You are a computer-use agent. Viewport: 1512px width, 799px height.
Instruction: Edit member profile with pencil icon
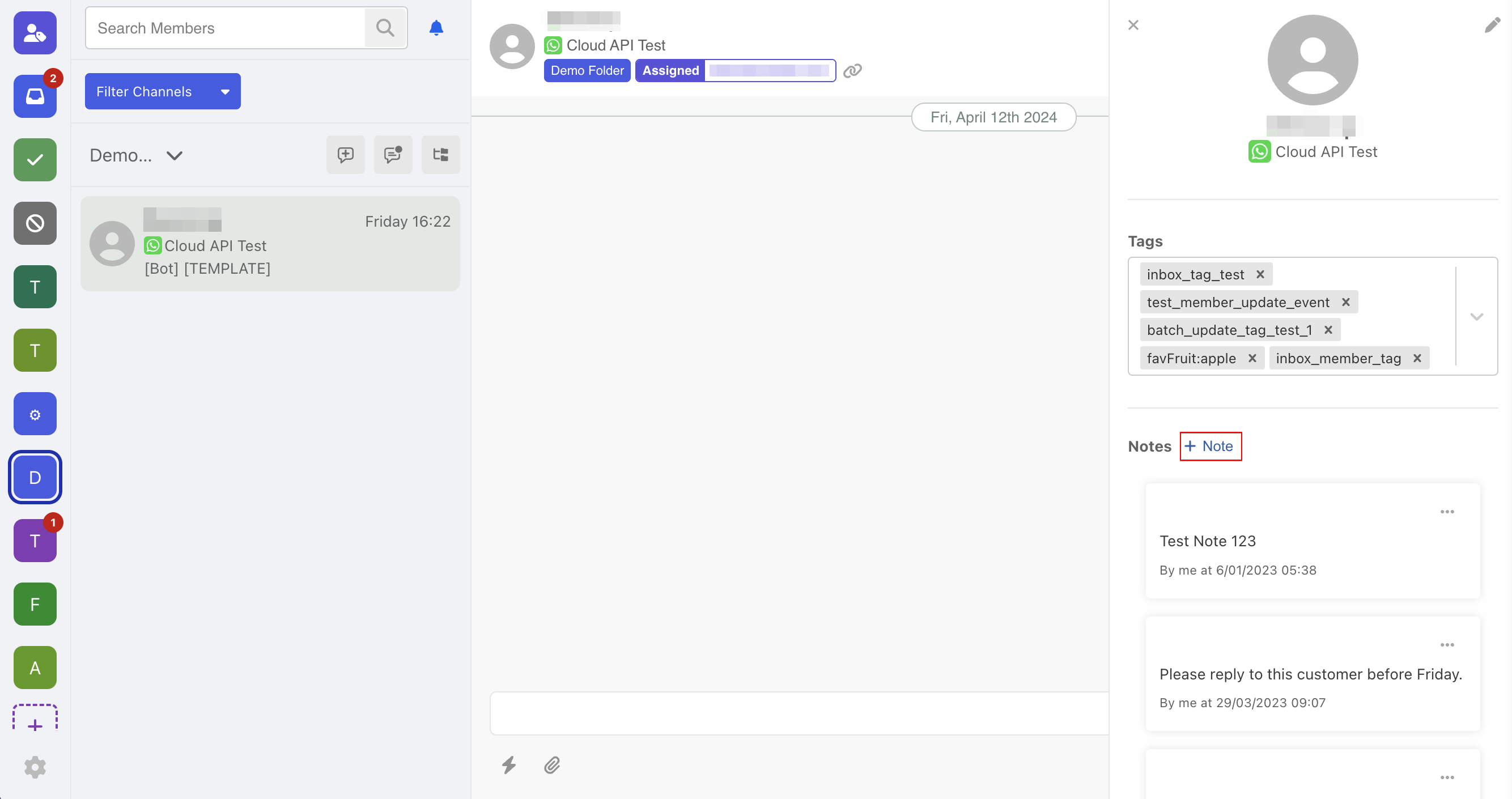click(1492, 25)
